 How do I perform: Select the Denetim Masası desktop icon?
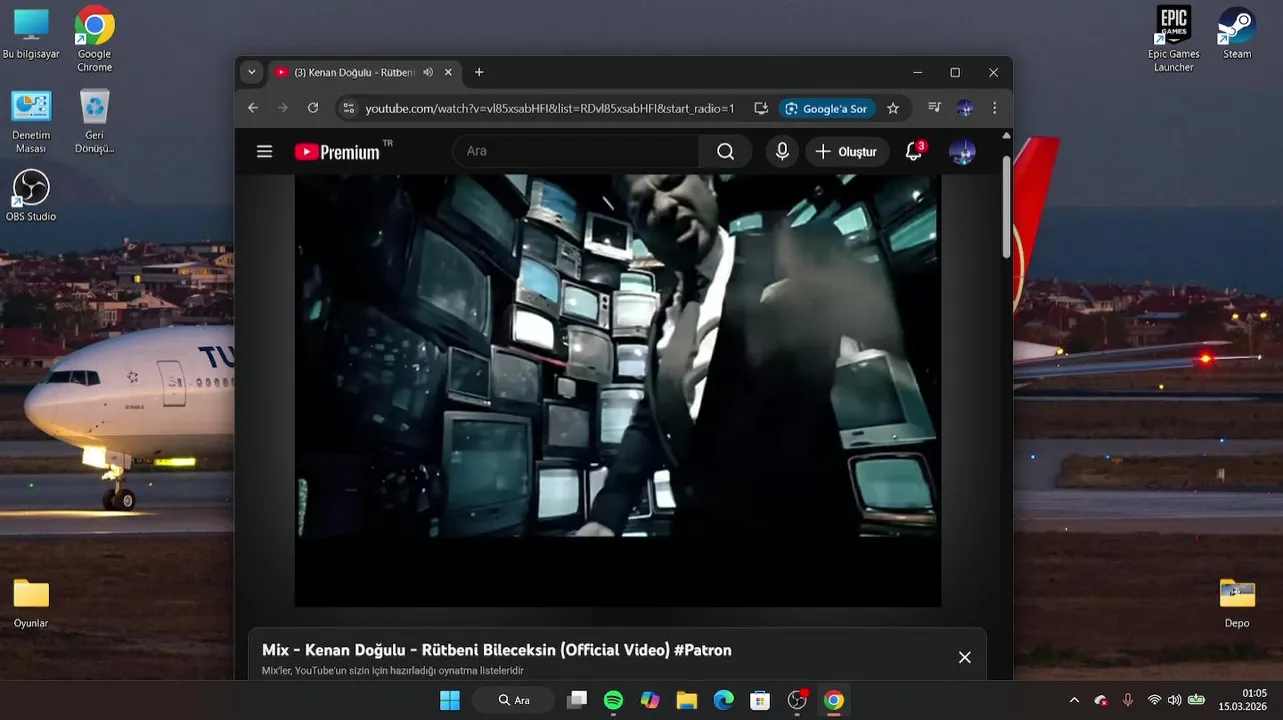coord(31,121)
